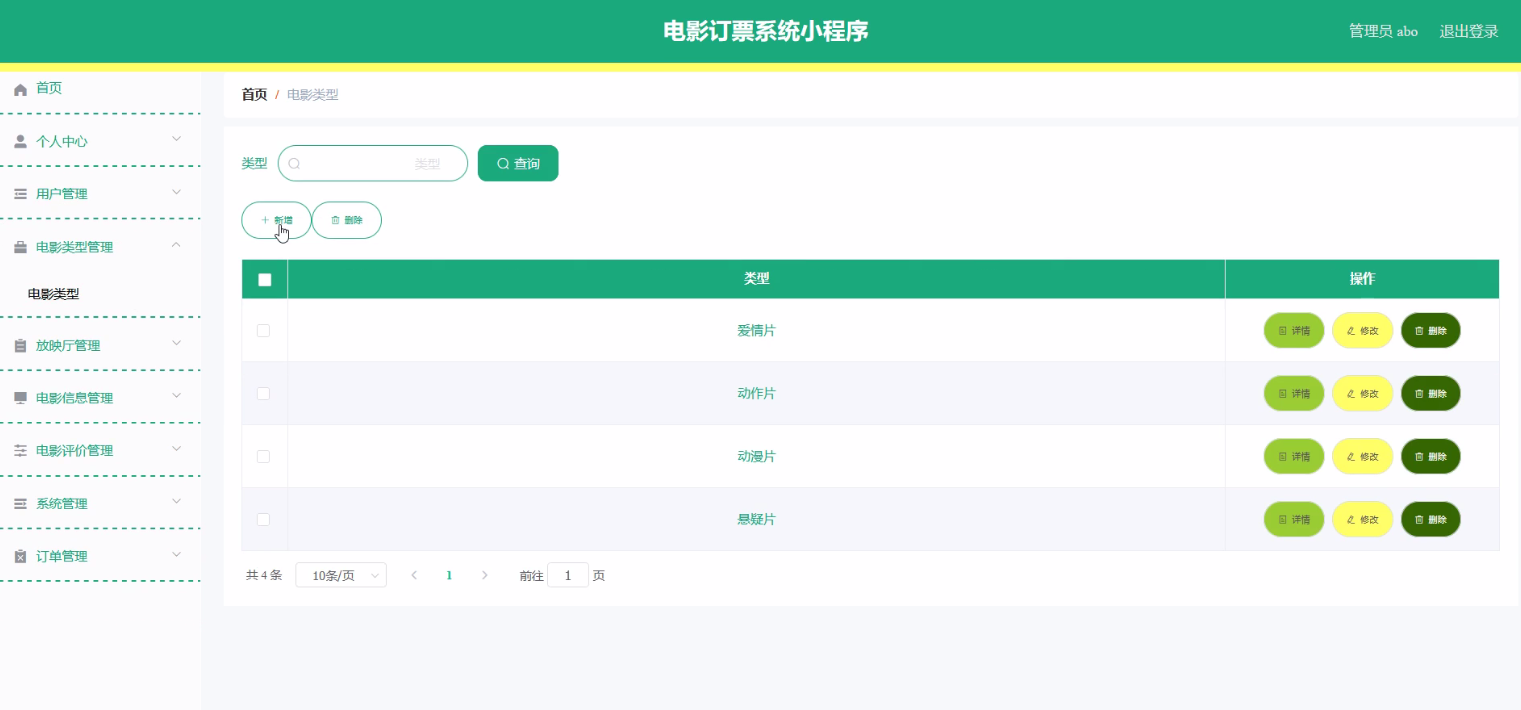Click the 前往 page number input field

[568, 574]
